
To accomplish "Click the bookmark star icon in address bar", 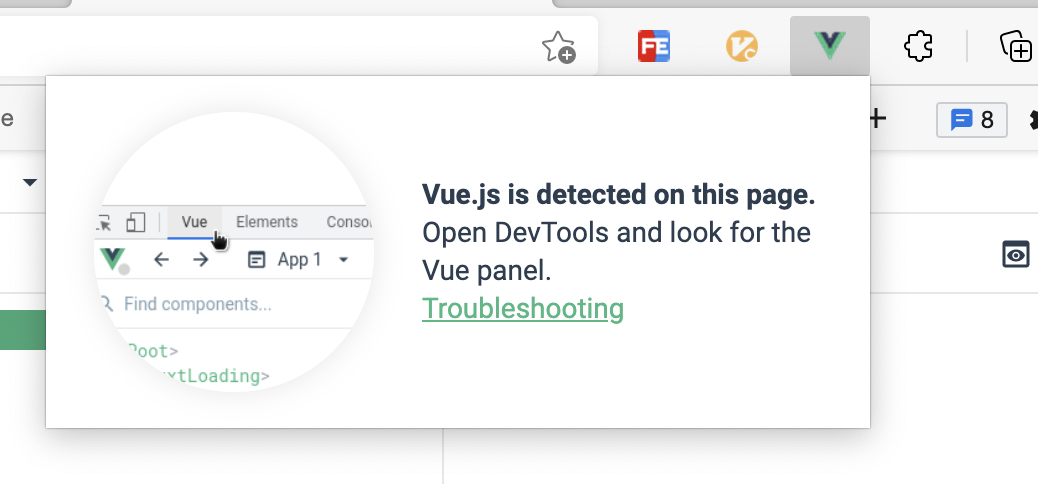I will point(558,47).
